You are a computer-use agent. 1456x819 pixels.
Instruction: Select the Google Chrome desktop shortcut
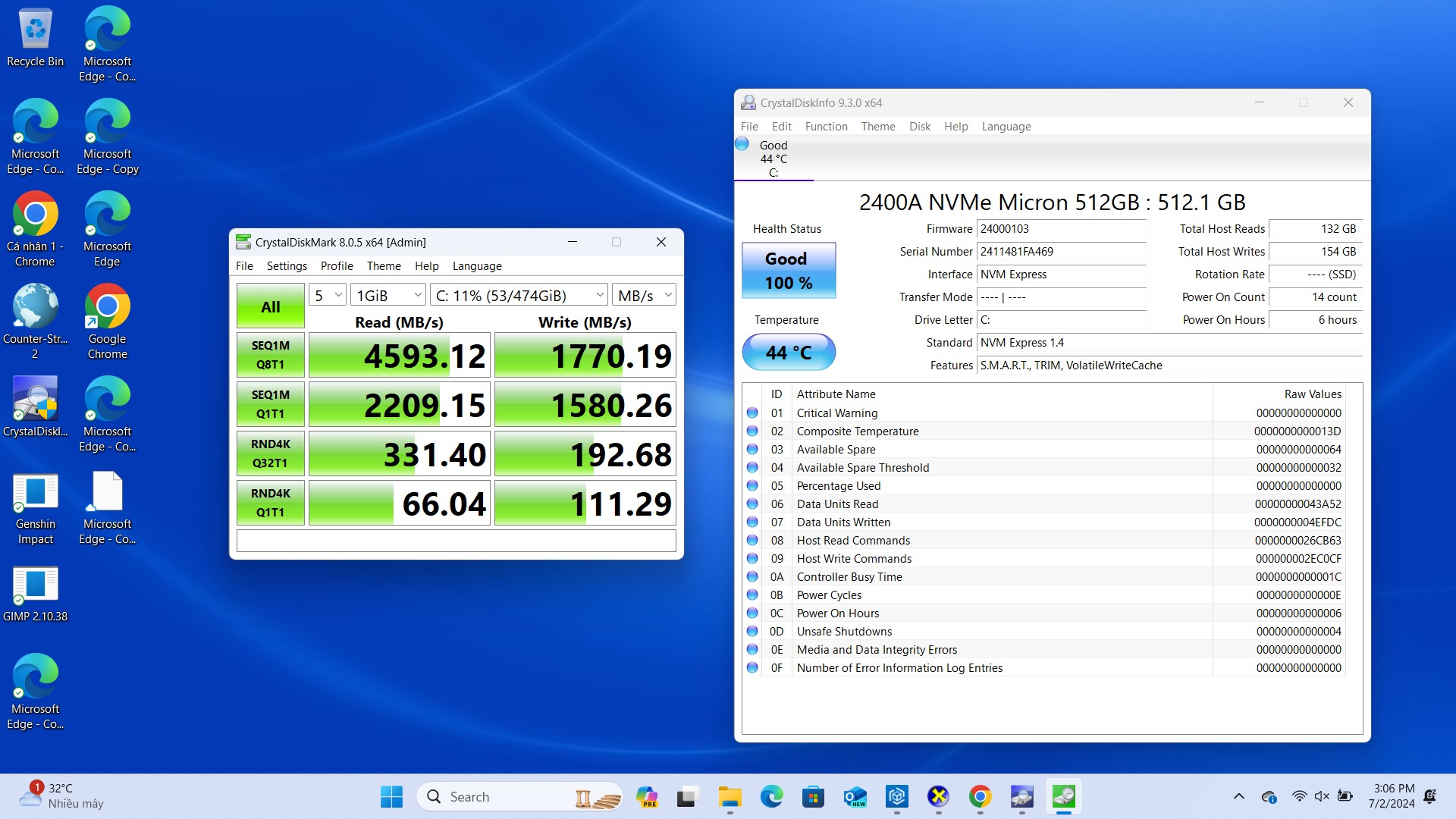click(x=108, y=322)
